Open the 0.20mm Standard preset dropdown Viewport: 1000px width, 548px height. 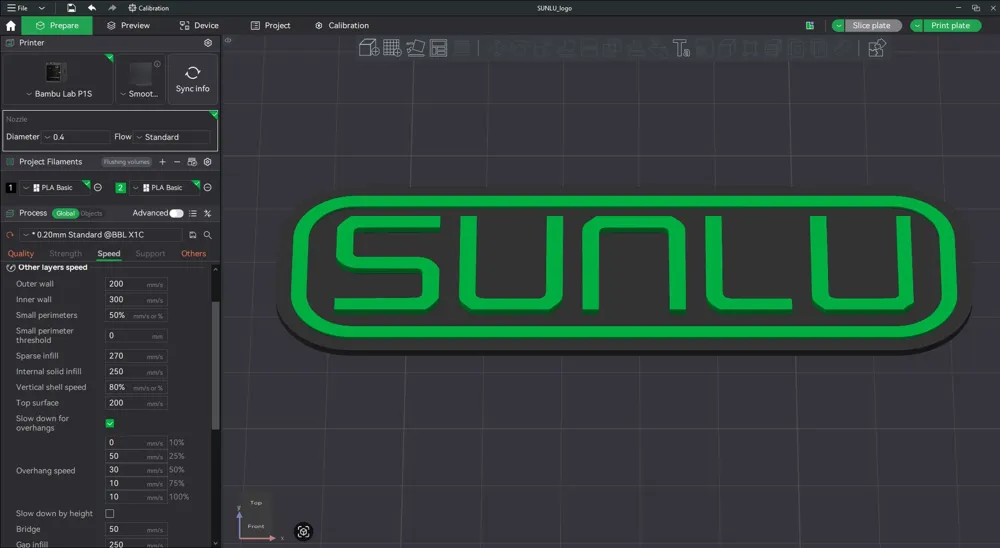(101, 235)
